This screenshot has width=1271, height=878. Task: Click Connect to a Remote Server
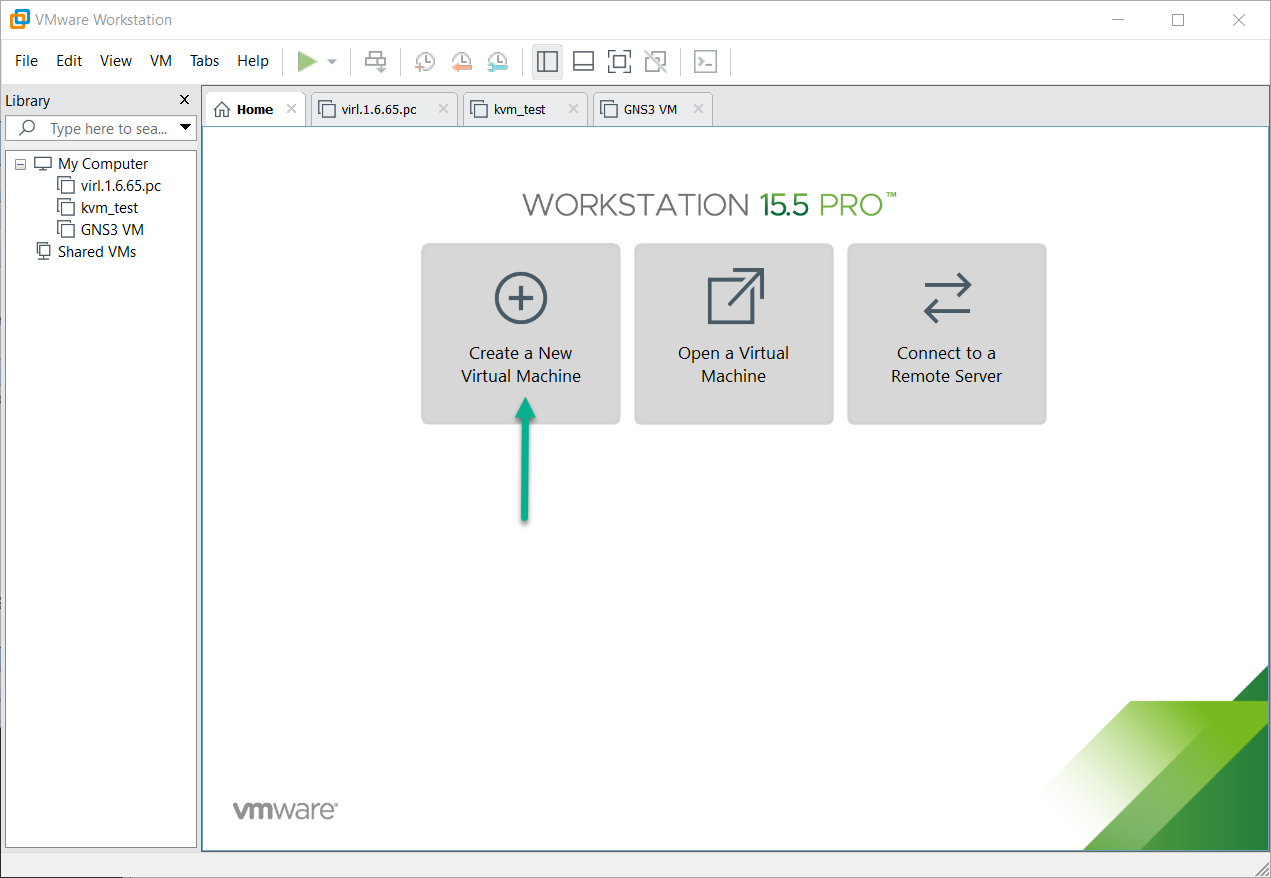click(x=947, y=334)
